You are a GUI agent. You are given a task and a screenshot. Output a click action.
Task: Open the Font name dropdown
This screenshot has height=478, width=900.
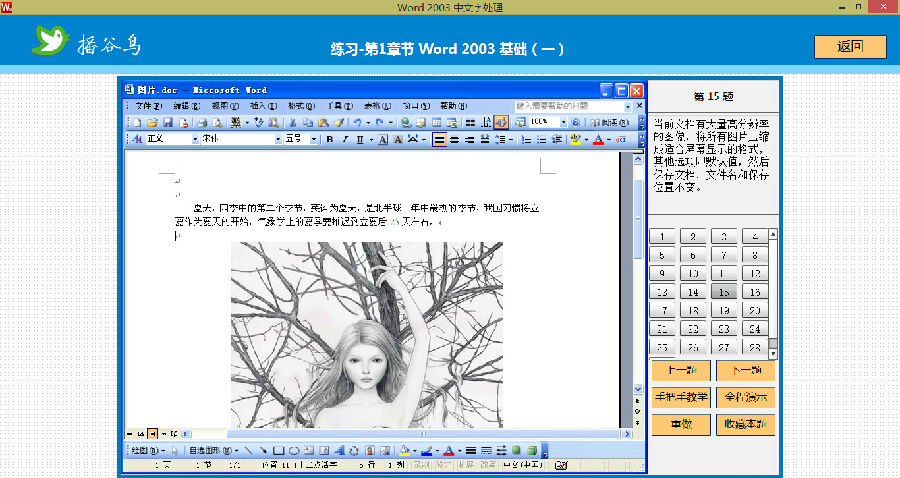[x=278, y=139]
